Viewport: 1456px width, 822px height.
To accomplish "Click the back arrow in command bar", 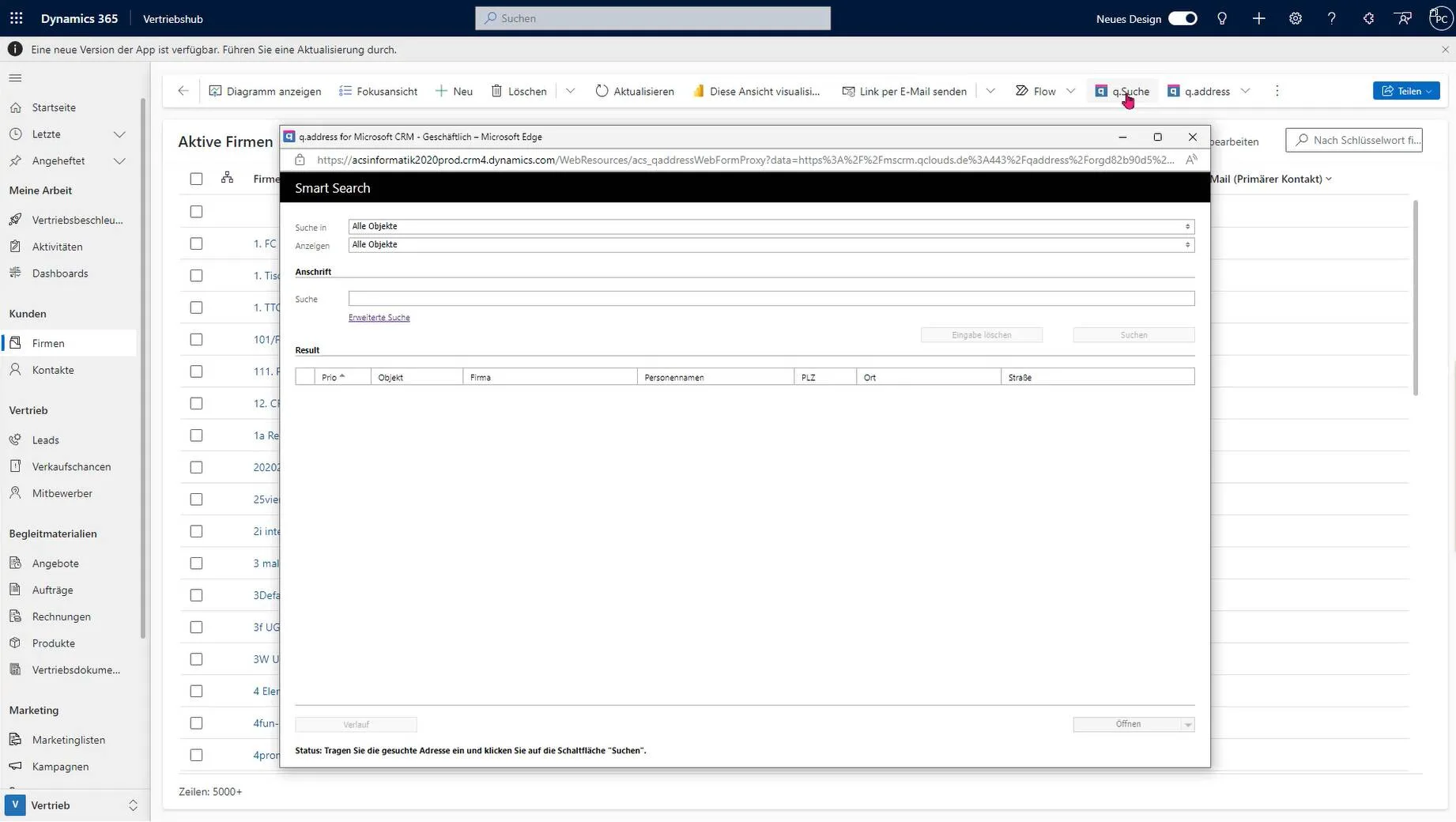I will (183, 91).
